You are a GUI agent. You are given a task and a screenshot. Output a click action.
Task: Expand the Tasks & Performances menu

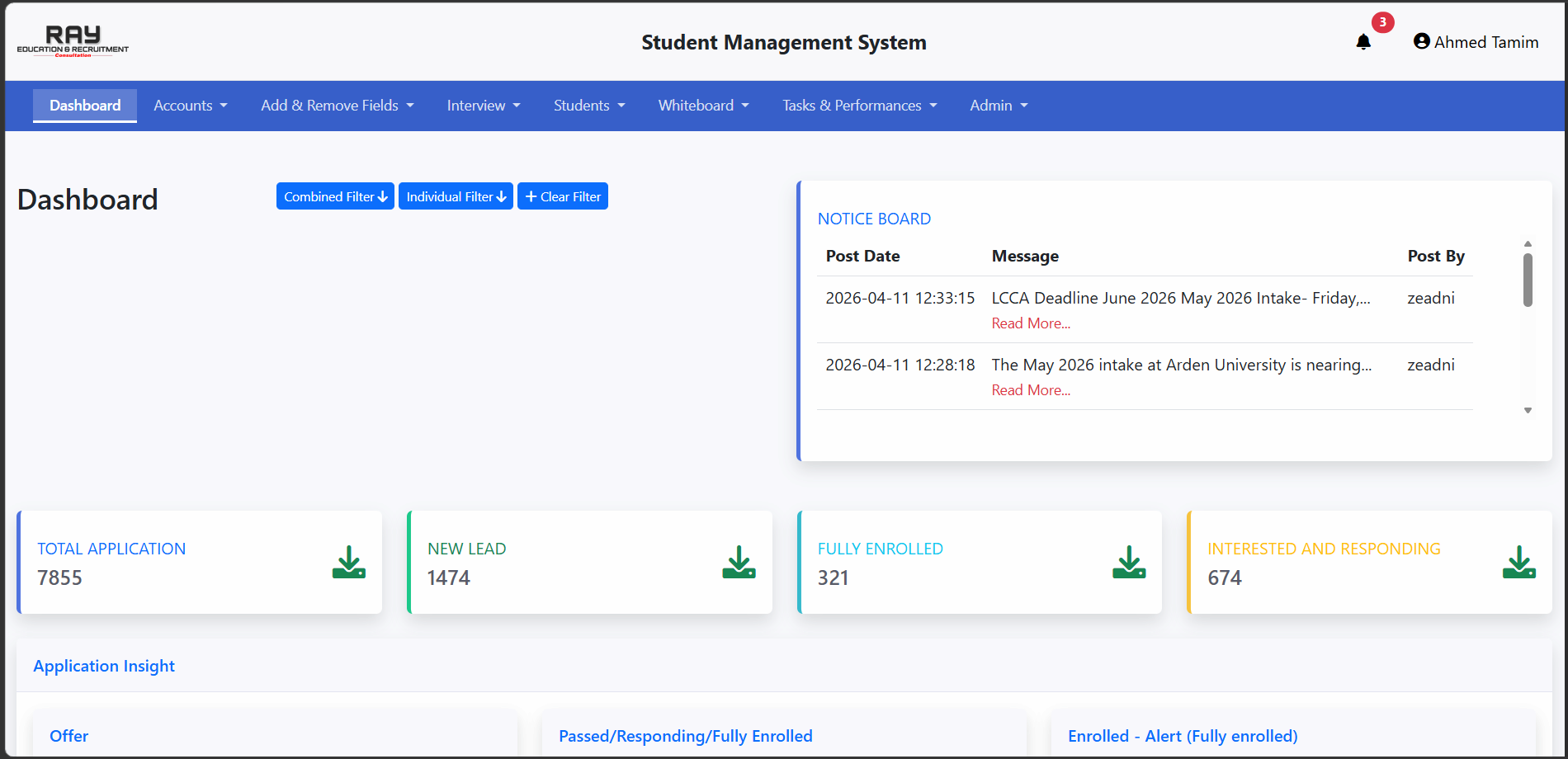click(x=860, y=106)
